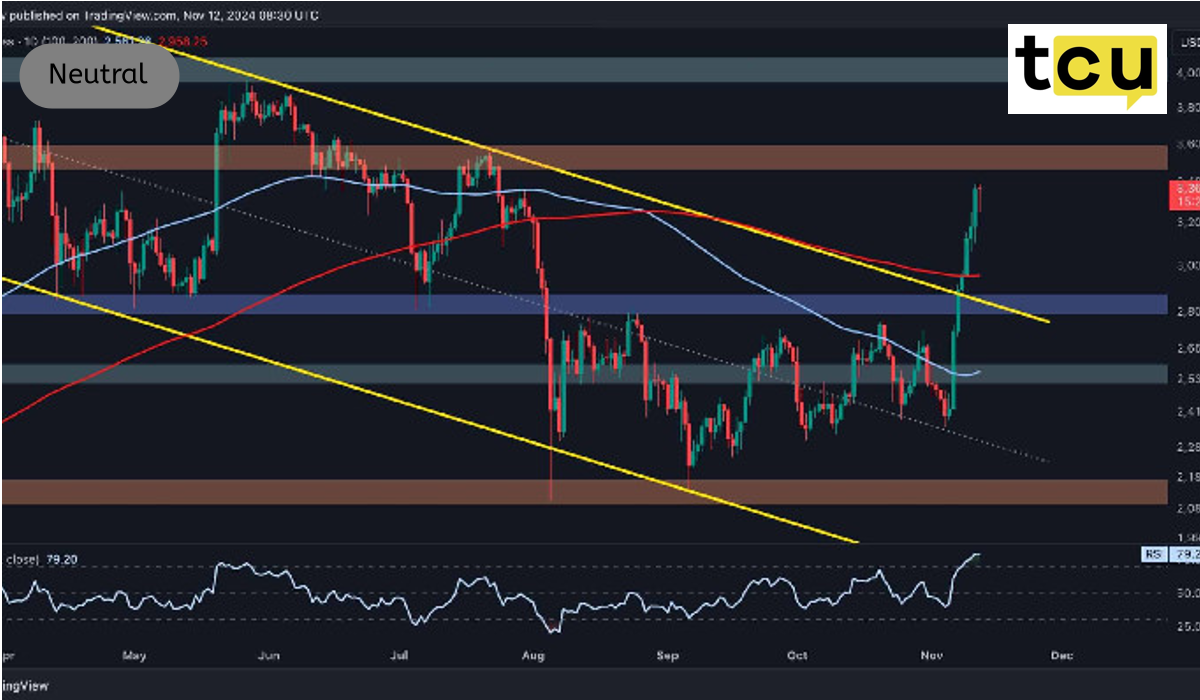
Task: Select the topmost grey zone near 4.00
Action: coord(600,69)
